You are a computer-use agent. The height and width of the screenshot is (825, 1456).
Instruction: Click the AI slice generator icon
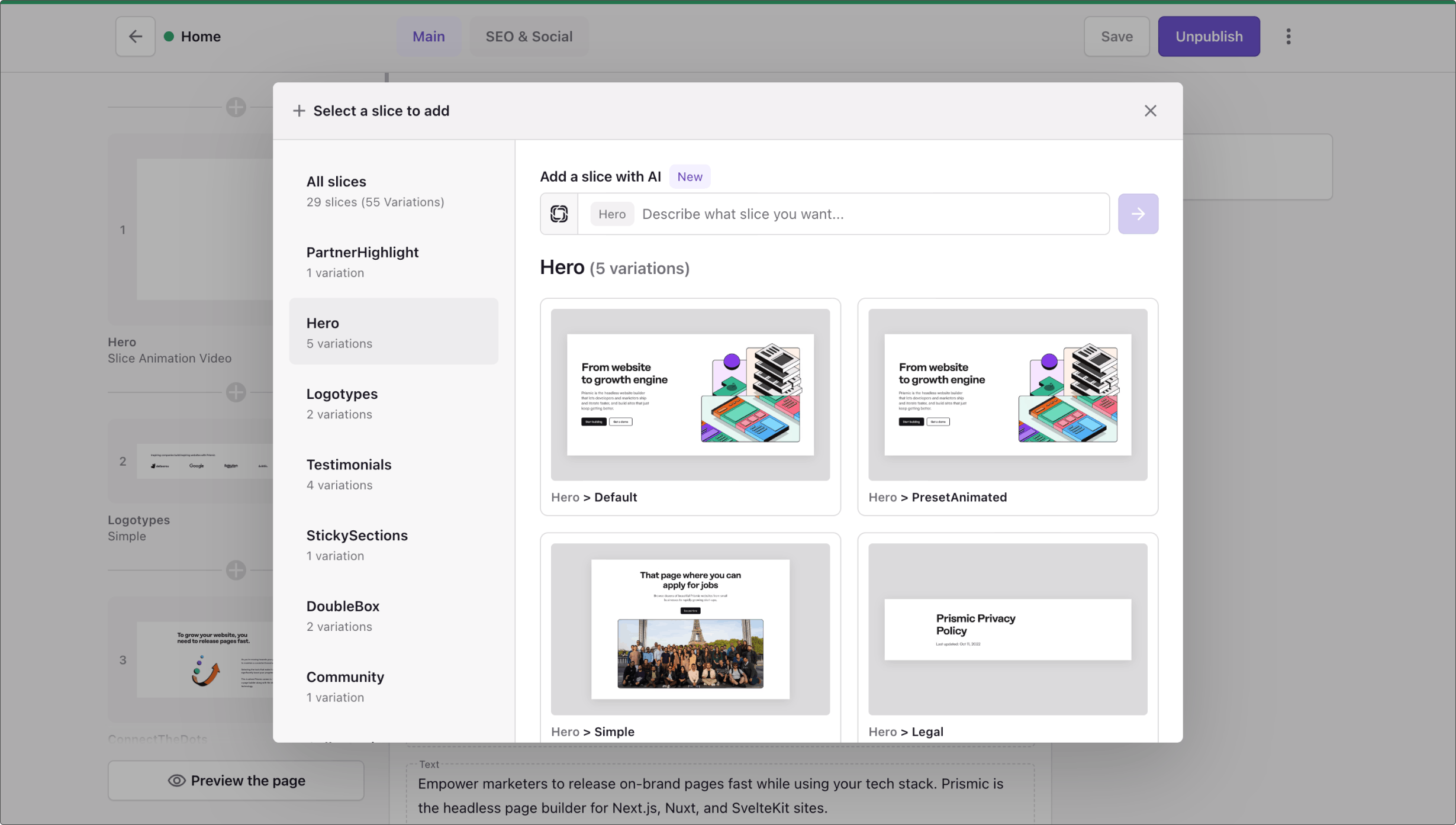pos(559,214)
